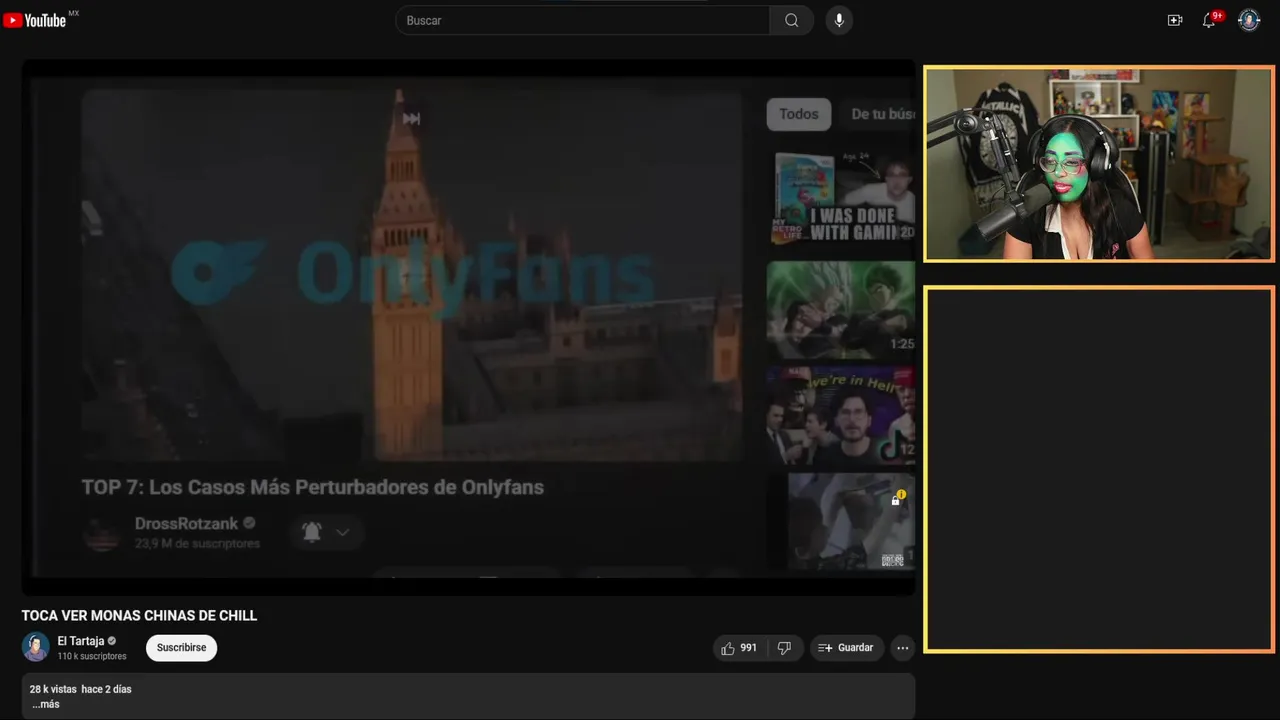Click the '28 k vistas' text

point(53,689)
